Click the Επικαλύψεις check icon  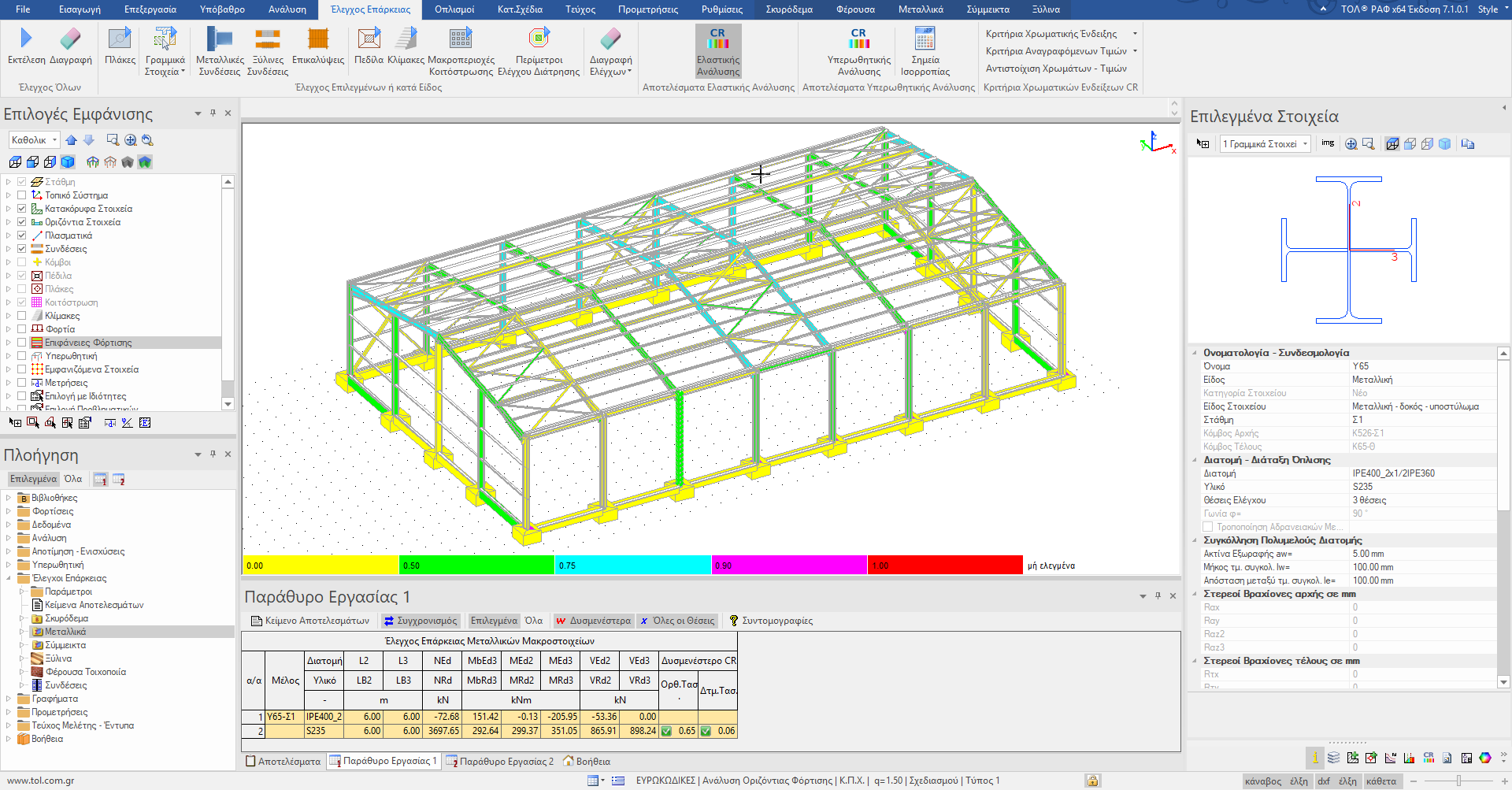click(x=318, y=39)
